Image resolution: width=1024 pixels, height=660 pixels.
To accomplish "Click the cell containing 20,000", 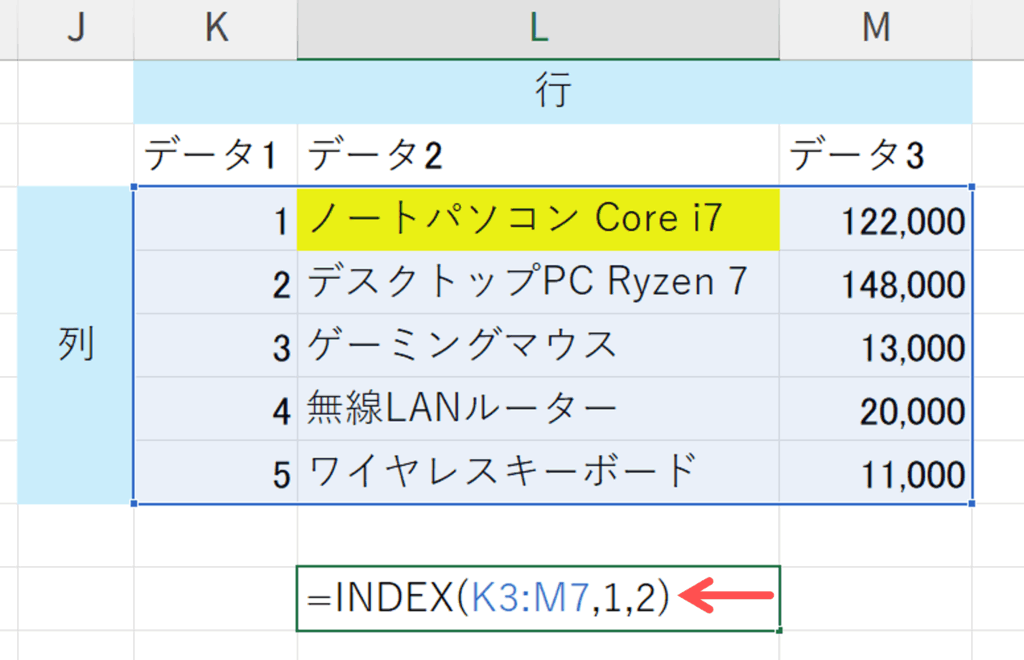I will 876,409.
